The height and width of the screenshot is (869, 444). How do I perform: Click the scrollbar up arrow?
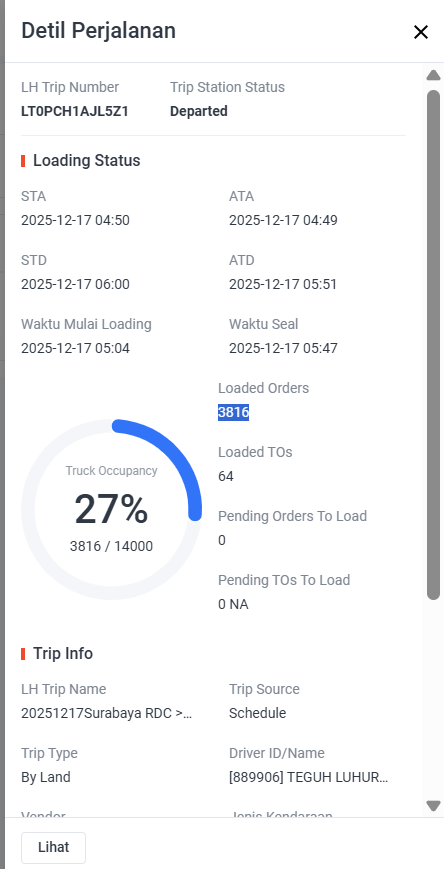433,75
